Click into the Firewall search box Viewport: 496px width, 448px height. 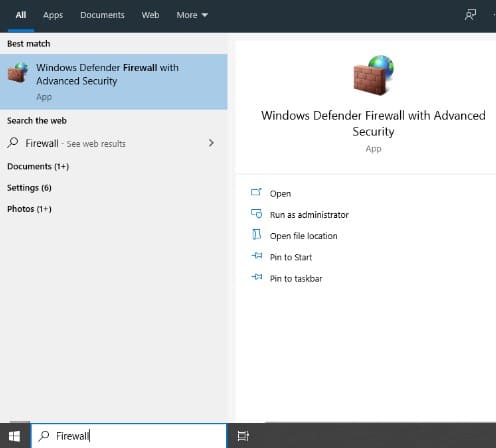[129, 436]
